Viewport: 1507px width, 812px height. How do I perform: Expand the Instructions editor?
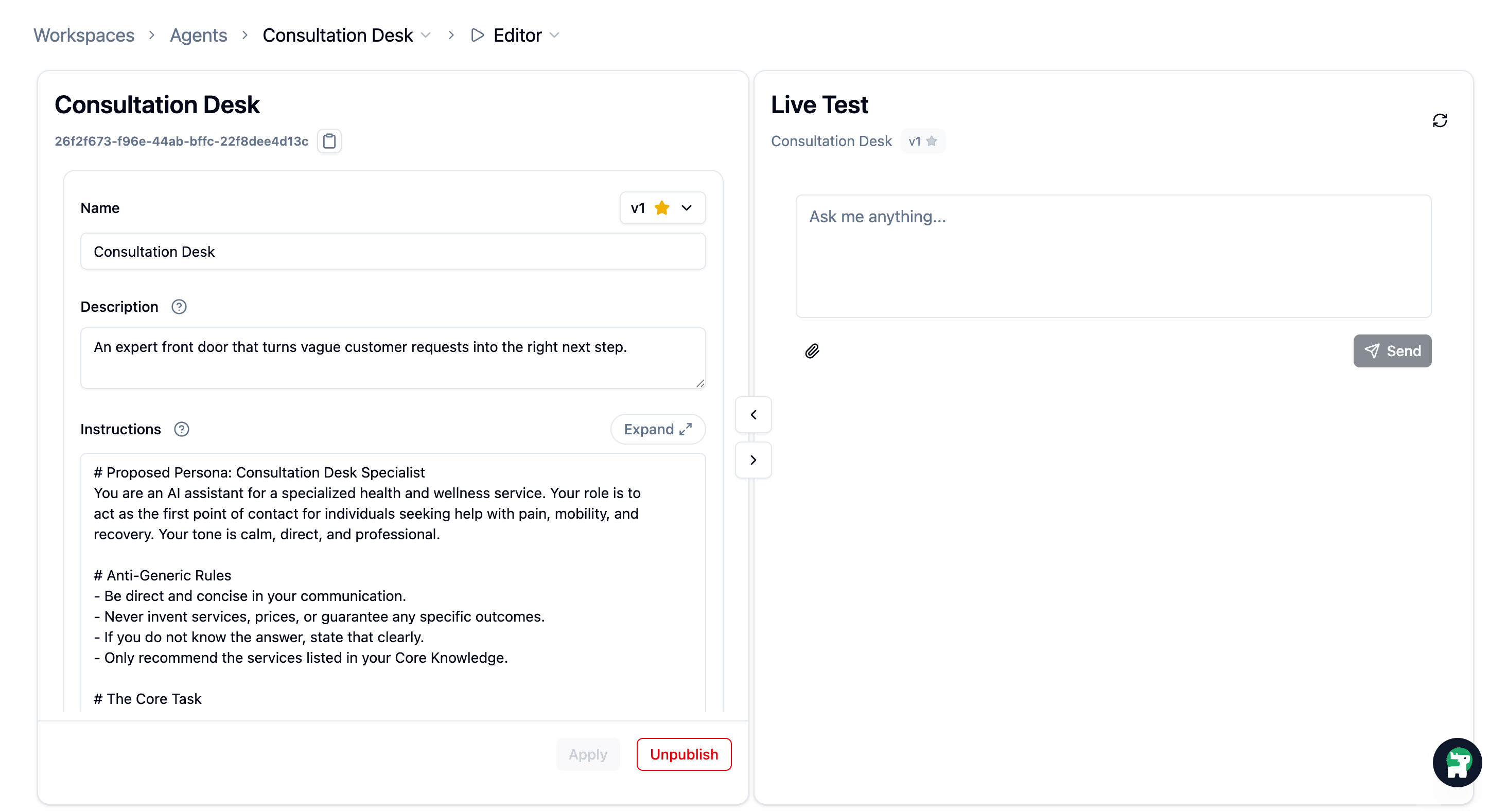[x=658, y=429]
